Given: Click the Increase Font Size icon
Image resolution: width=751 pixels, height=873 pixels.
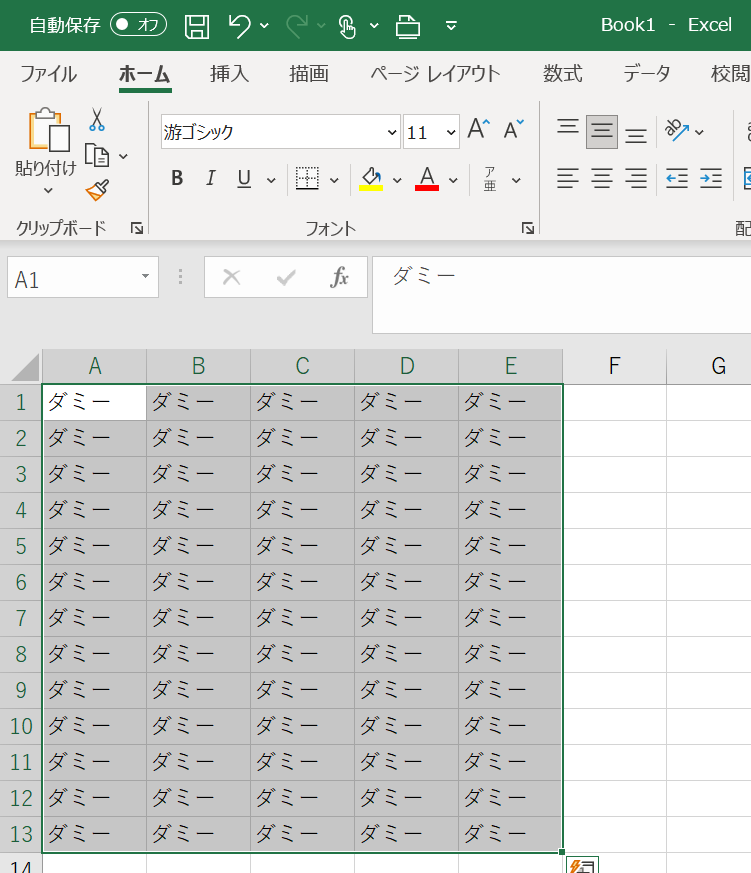Looking at the screenshot, I should (478, 130).
